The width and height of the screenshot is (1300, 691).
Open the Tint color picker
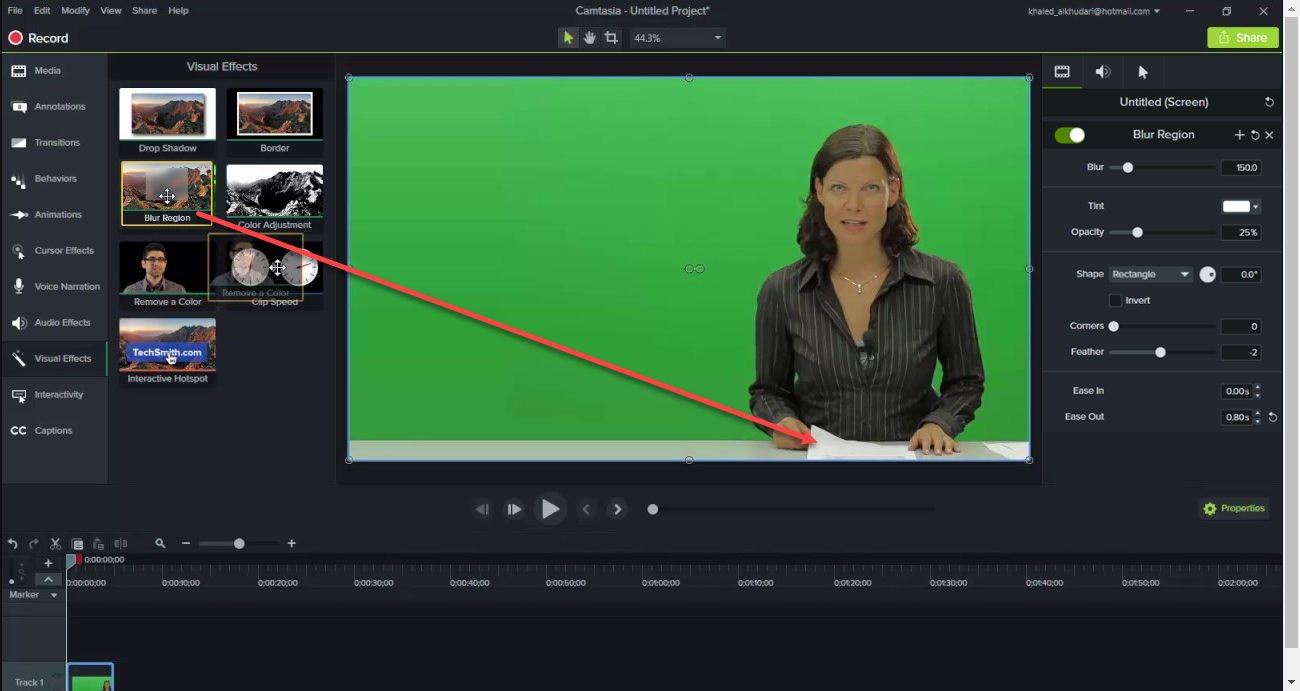pyautogui.click(x=1241, y=207)
